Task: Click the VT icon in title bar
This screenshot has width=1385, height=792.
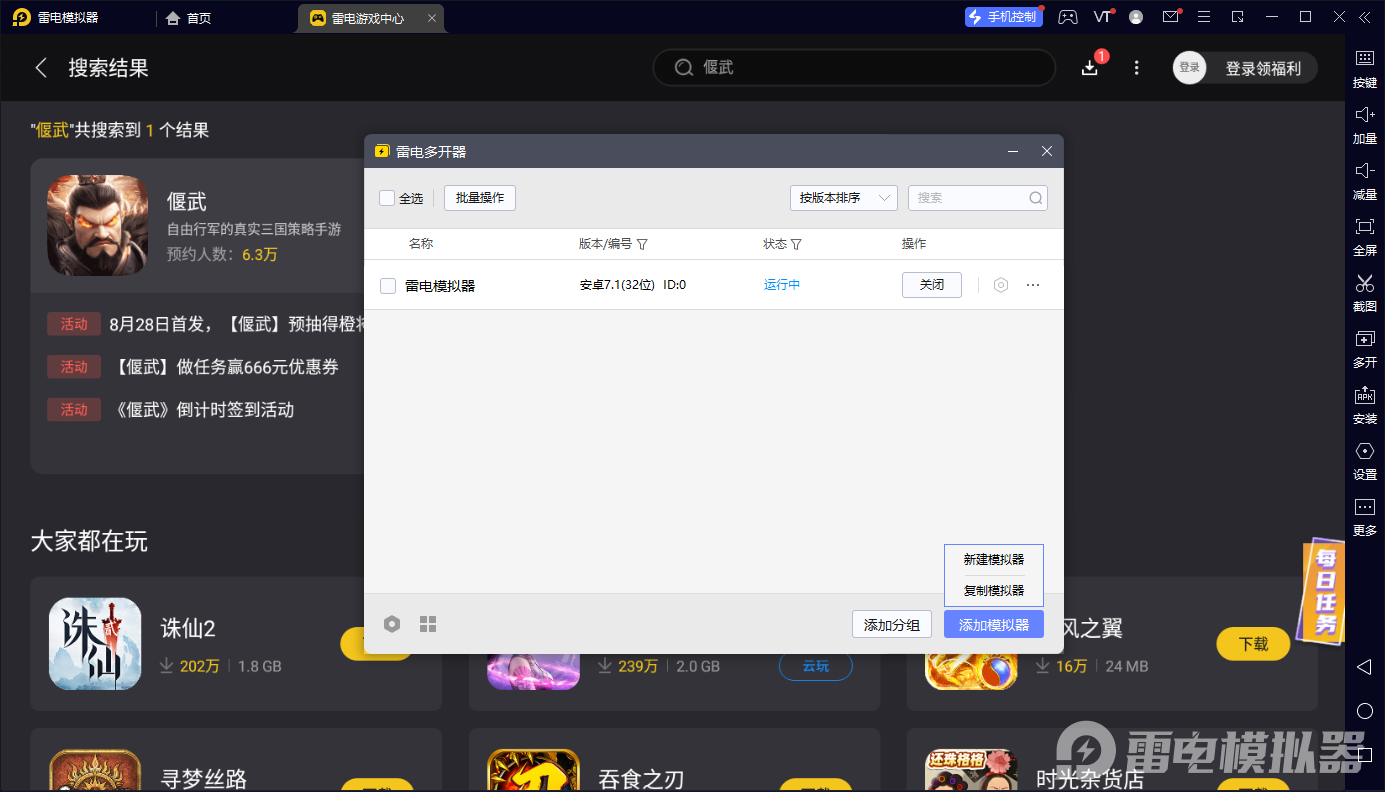Action: point(1103,17)
